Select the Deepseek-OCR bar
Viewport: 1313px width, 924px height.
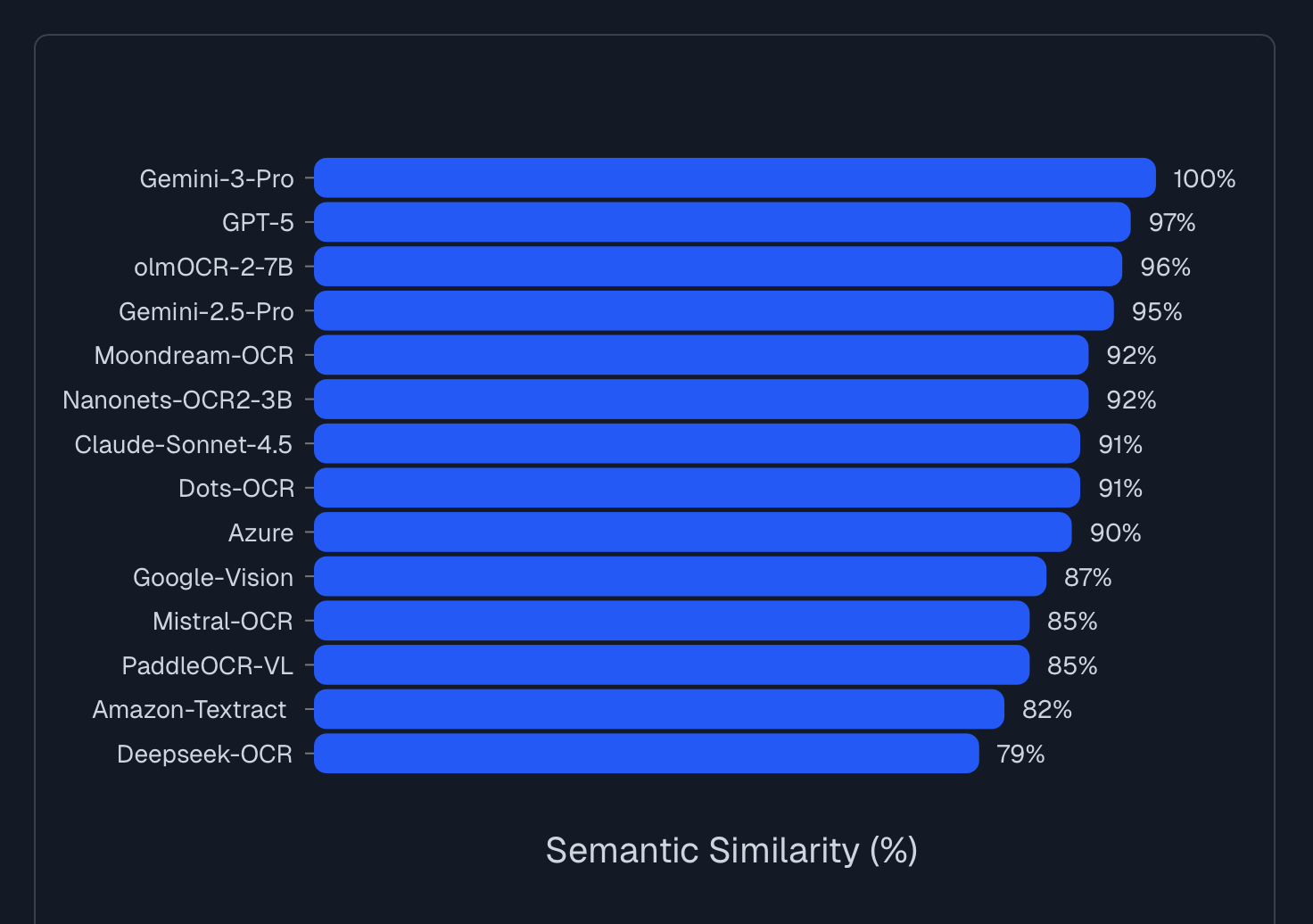point(646,754)
